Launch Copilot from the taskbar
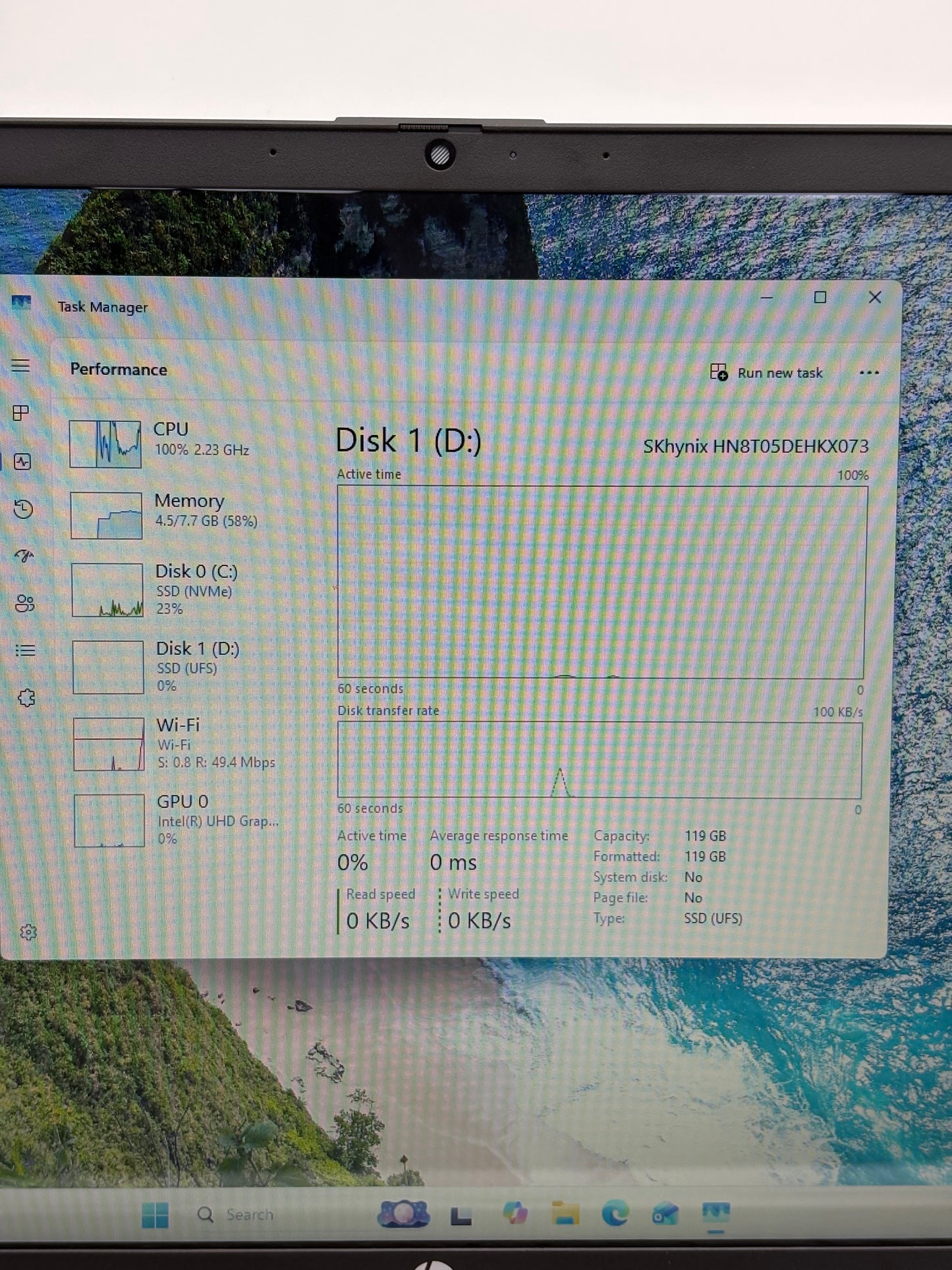The height and width of the screenshot is (1270, 952). (514, 1213)
